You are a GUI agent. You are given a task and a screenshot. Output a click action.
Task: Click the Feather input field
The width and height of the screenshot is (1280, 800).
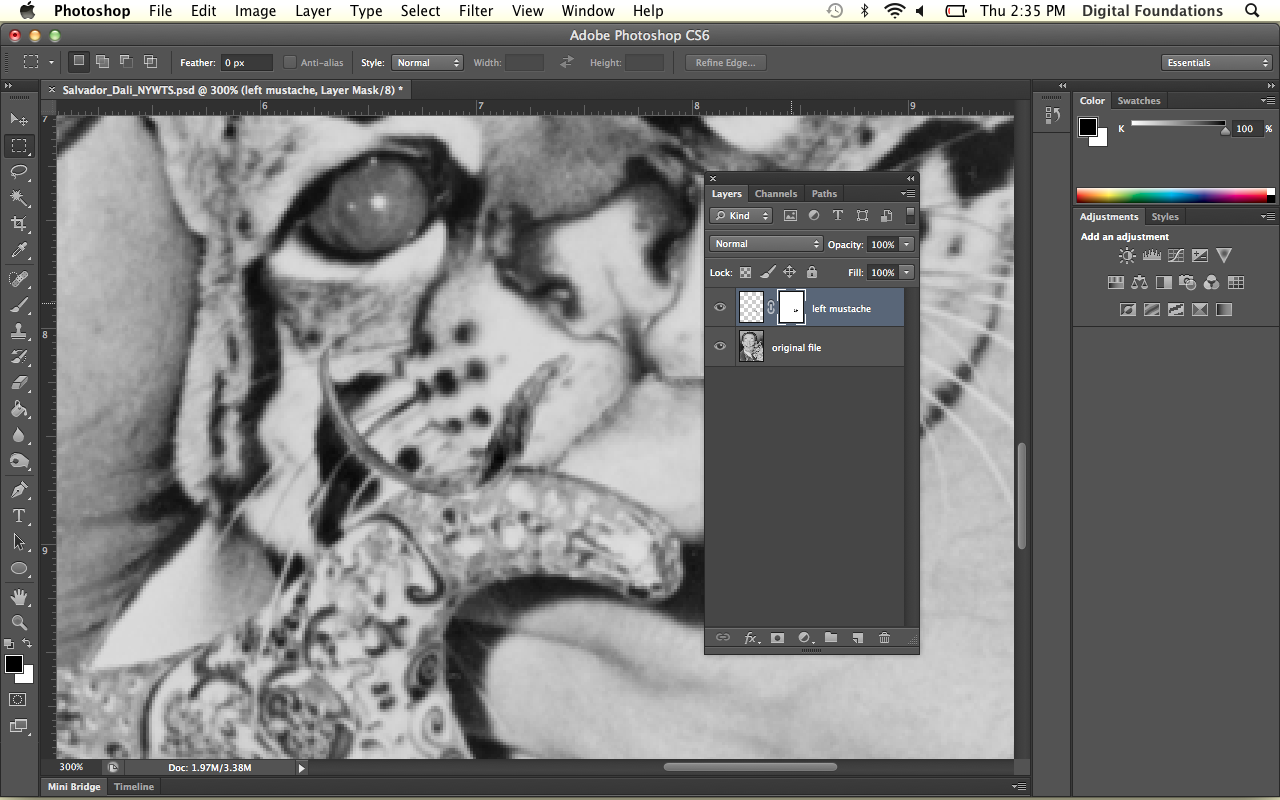(x=246, y=63)
